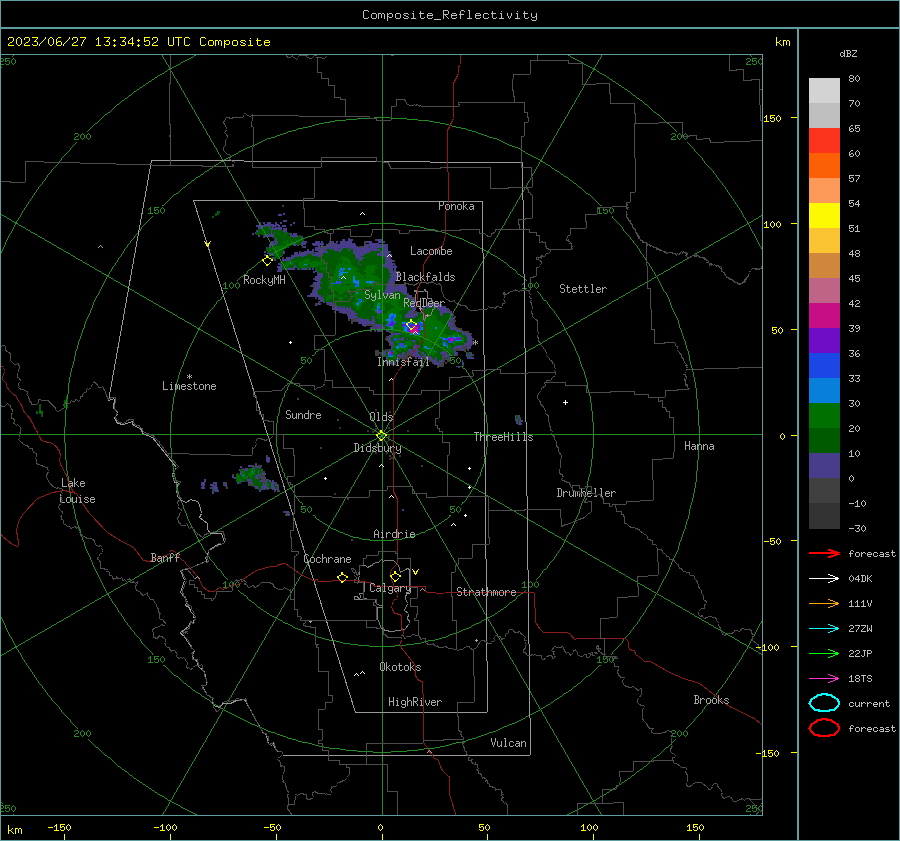The height and width of the screenshot is (841, 900).
Task: Click the Limestone label
Action: [x=189, y=386]
